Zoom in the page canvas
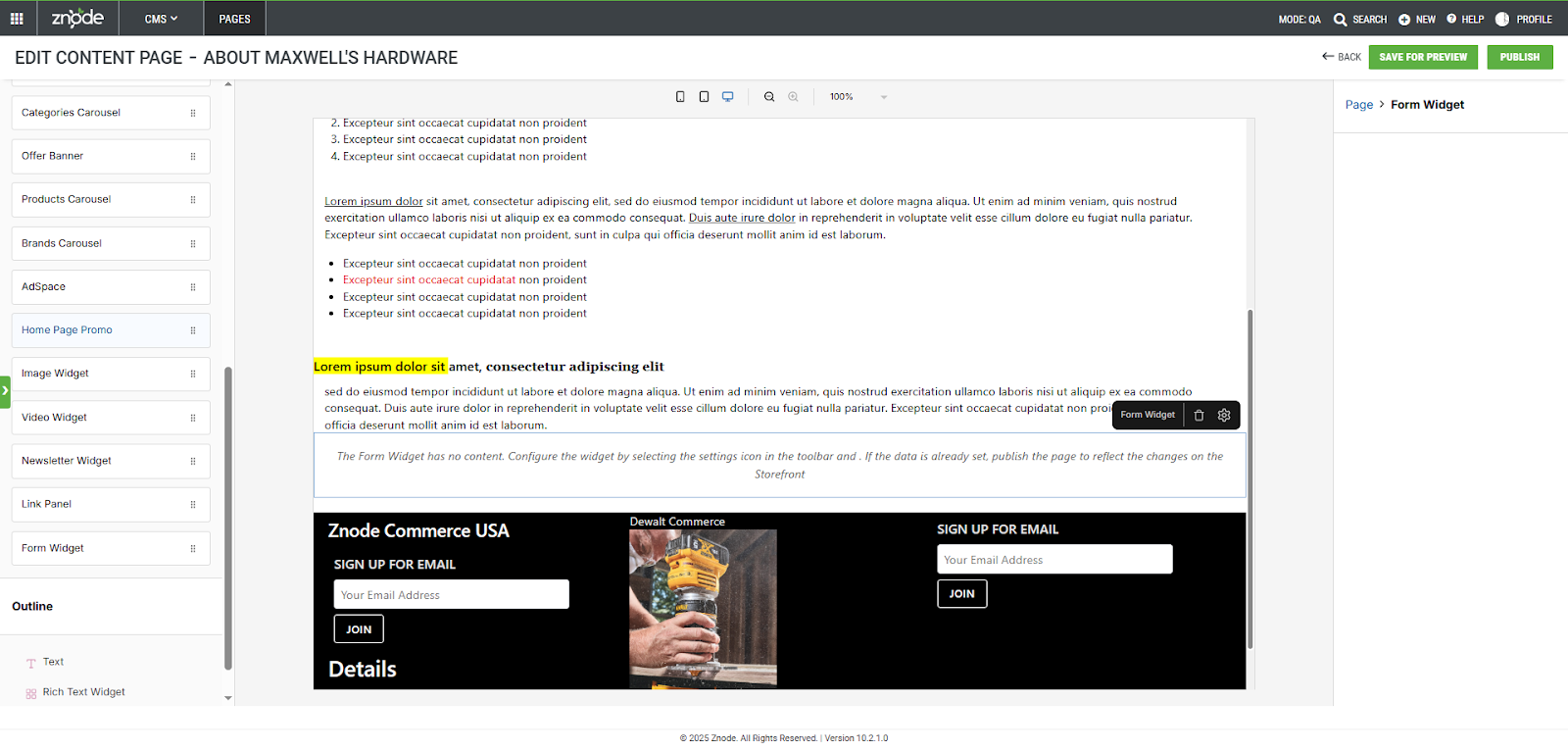Screen dimensions: 1568x751 point(793,97)
